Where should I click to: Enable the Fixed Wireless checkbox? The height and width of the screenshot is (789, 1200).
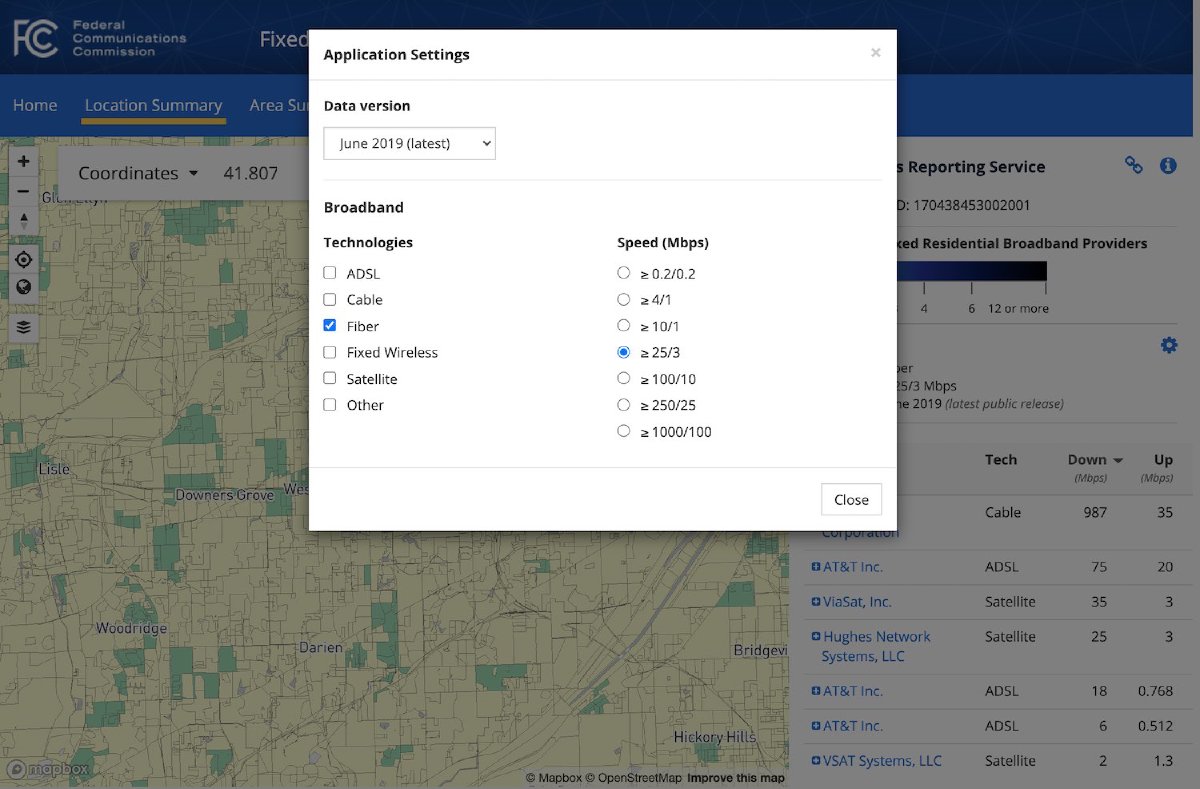click(330, 352)
